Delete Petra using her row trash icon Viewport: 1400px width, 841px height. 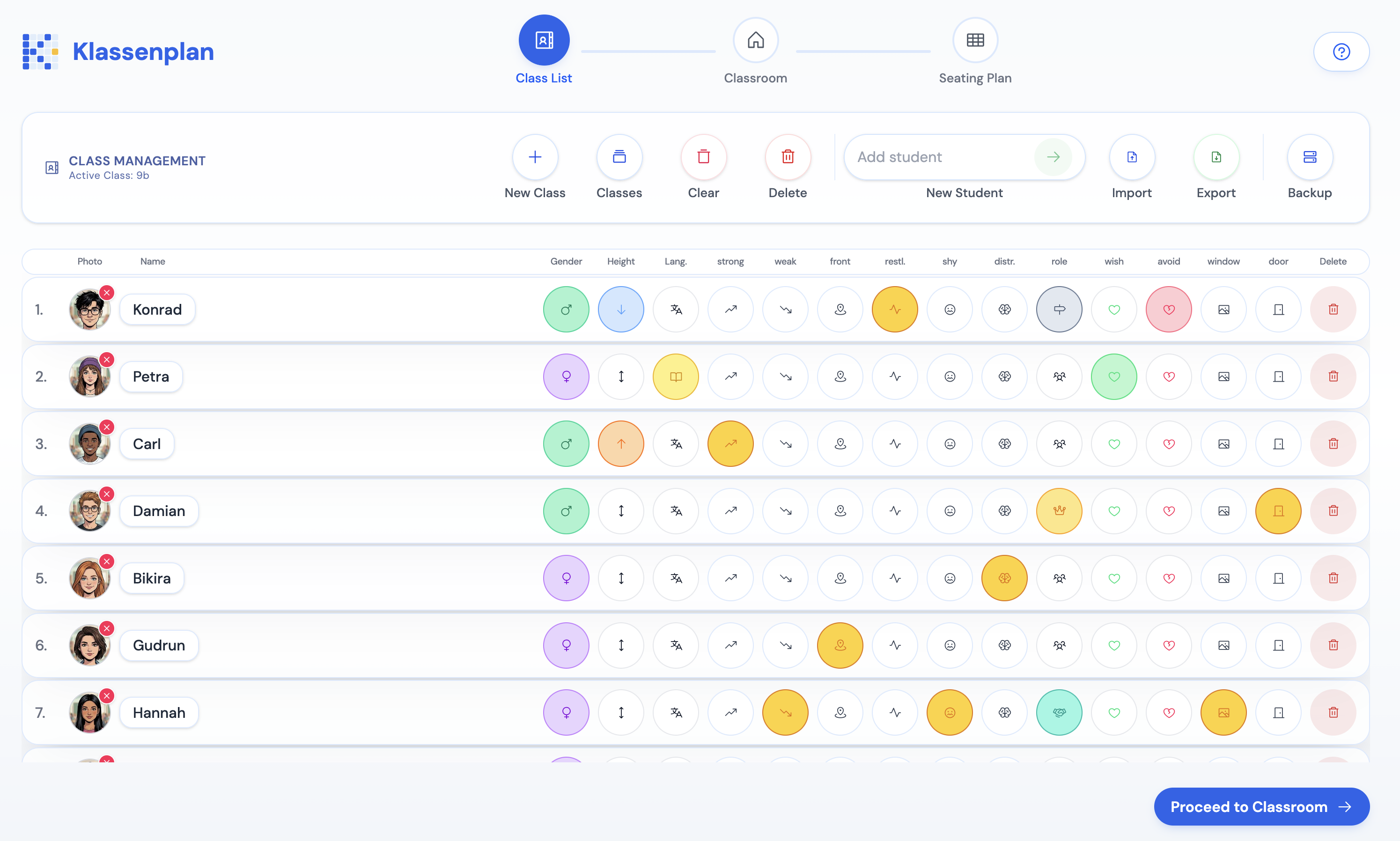pyautogui.click(x=1333, y=376)
